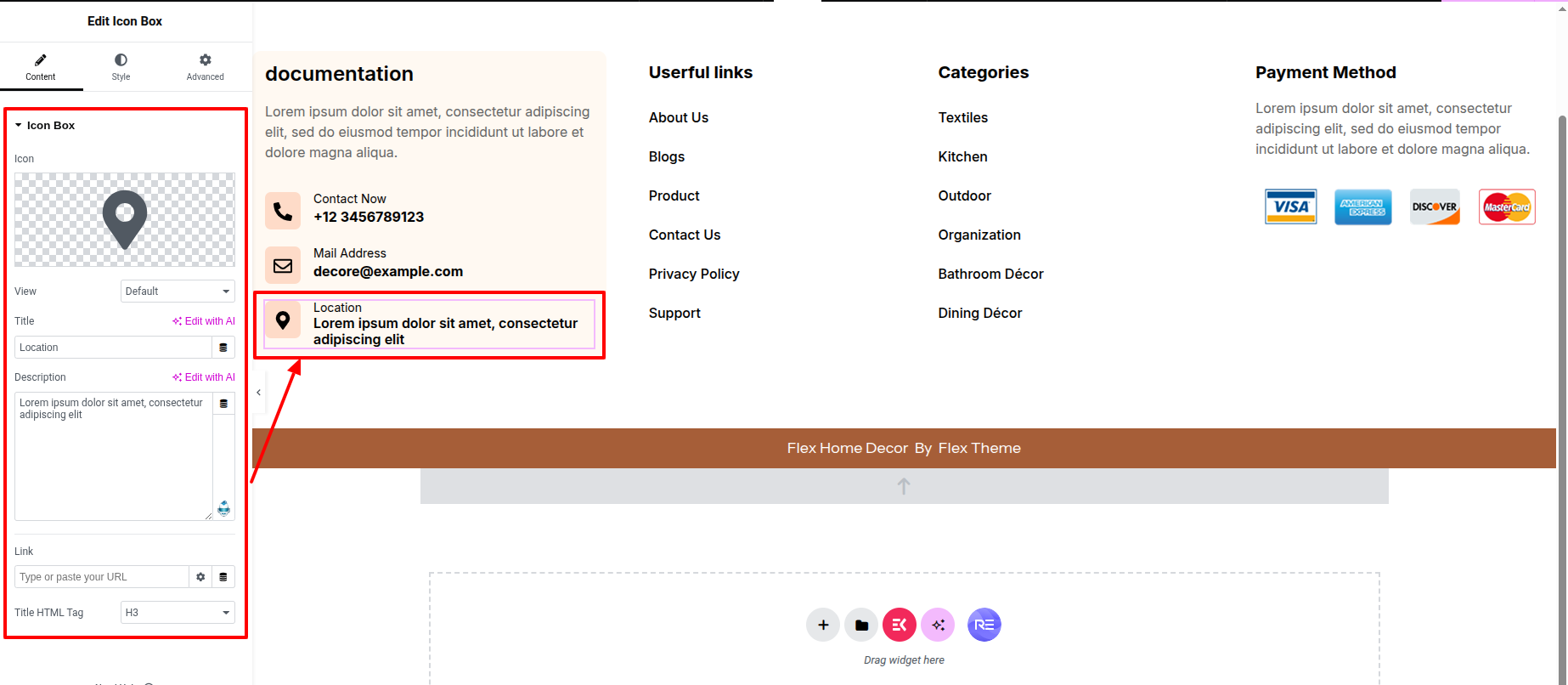Switch to the Style tab
This screenshot has width=1568, height=685.
point(121,67)
